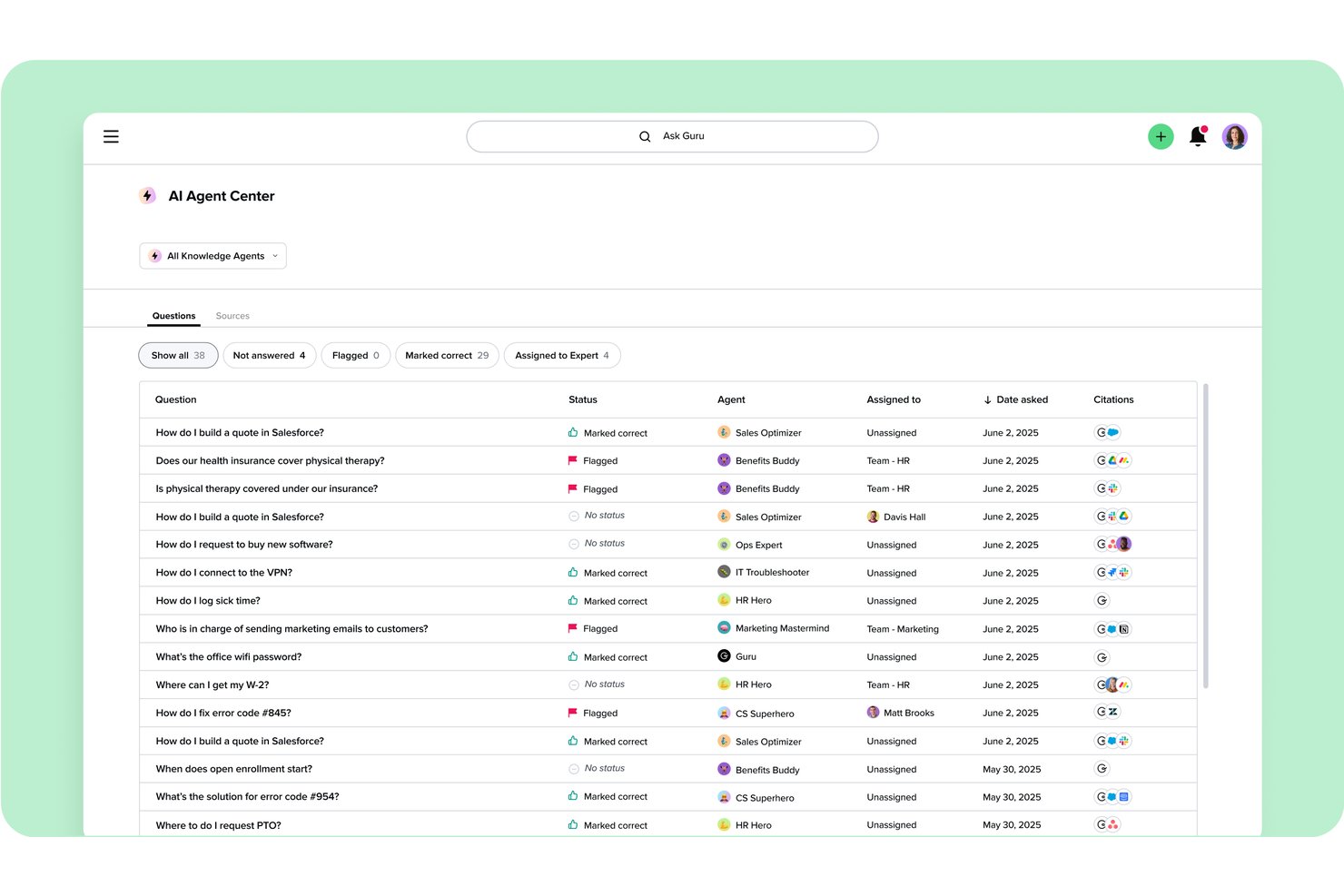Click citation icons on error code #845 row
This screenshot has width=1344, height=896.
click(x=1108, y=713)
